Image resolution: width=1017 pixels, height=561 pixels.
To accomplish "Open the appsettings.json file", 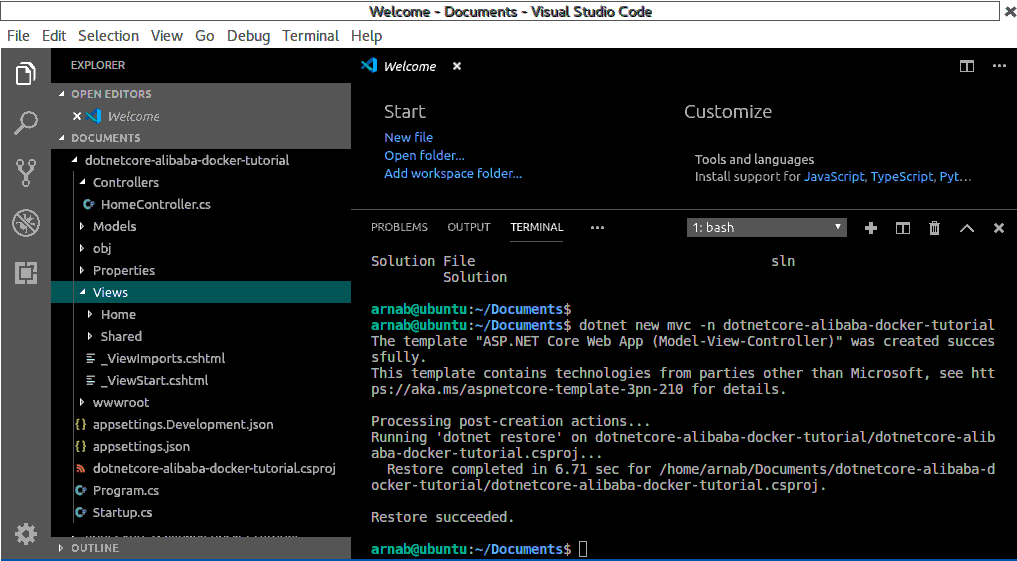I will 141,447.
